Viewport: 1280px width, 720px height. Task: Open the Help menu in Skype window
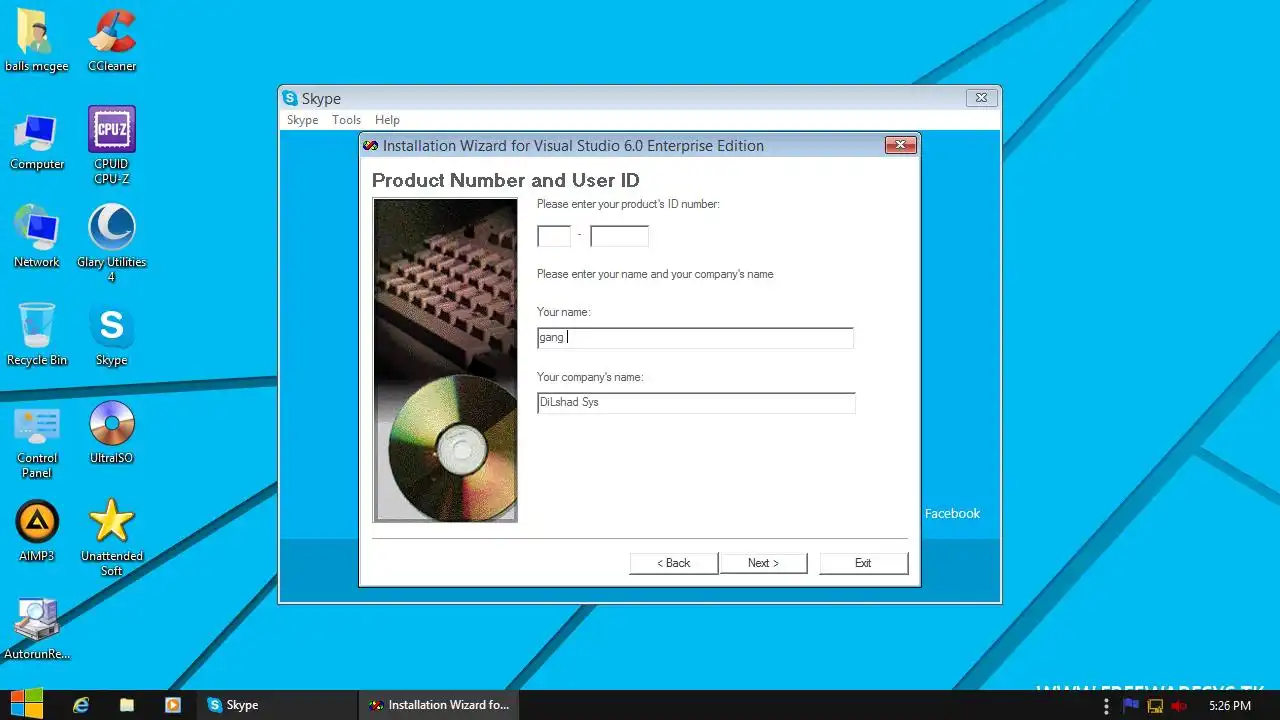pyautogui.click(x=387, y=120)
